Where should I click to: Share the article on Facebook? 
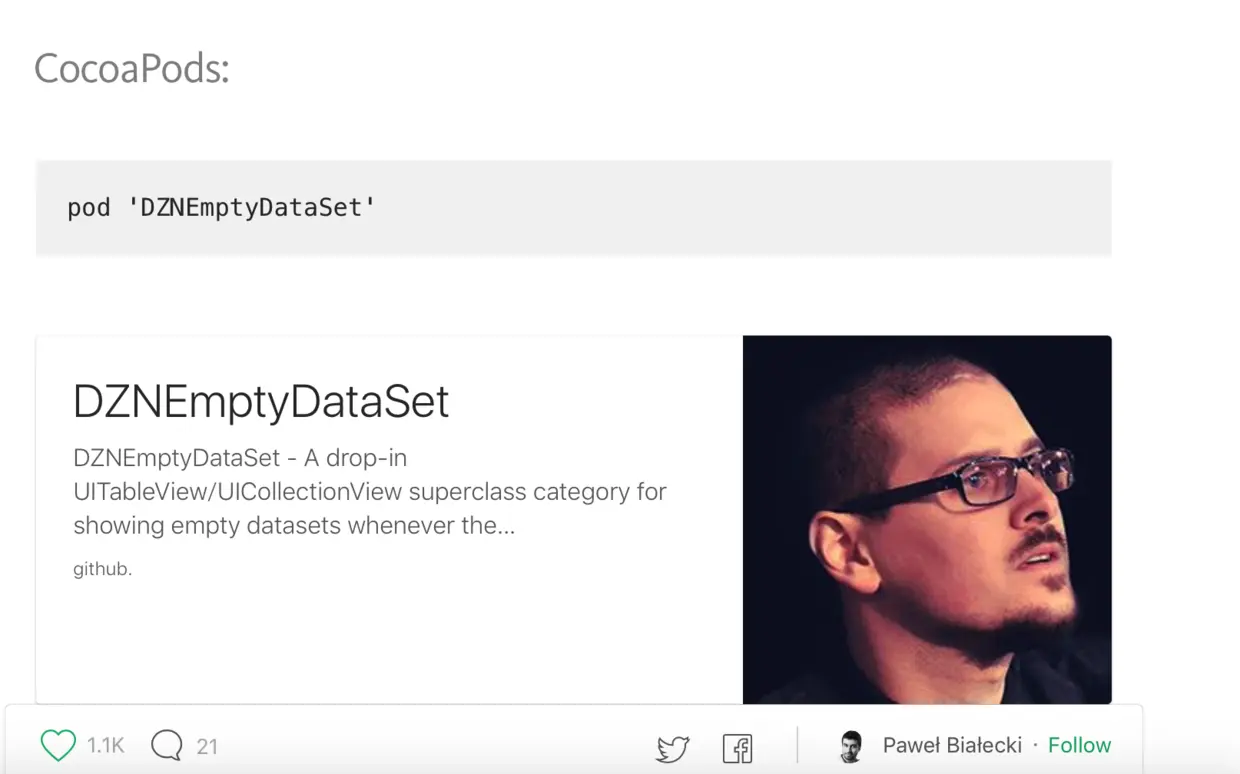[737, 748]
